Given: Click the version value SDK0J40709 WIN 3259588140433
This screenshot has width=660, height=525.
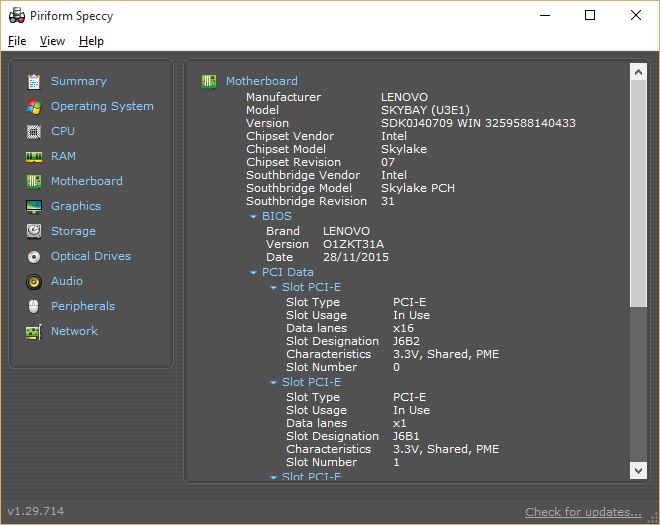Looking at the screenshot, I should click(x=478, y=123).
